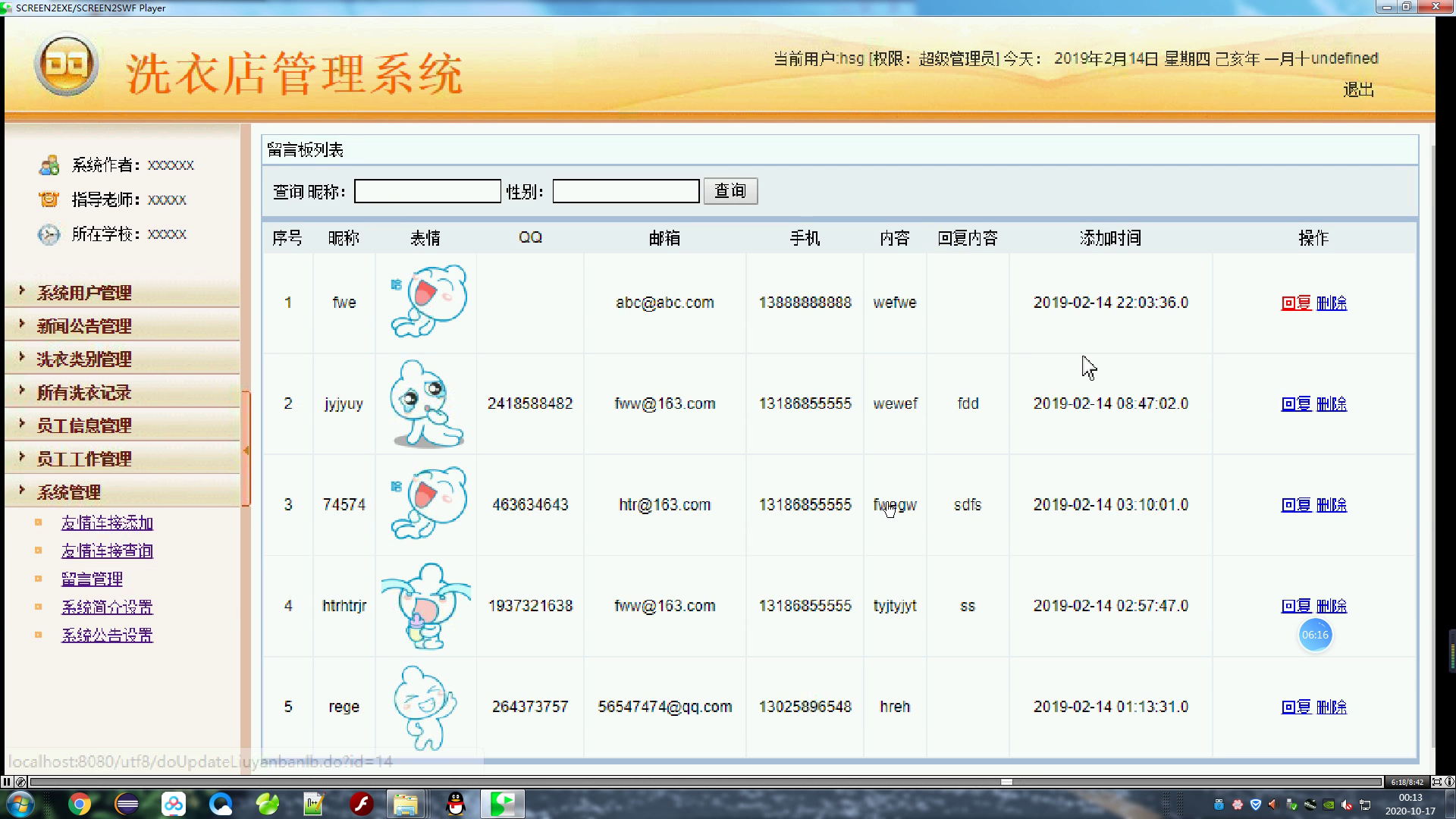Open 系统公告设置 in the sidebar
The height and width of the screenshot is (819, 1456).
pos(107,635)
